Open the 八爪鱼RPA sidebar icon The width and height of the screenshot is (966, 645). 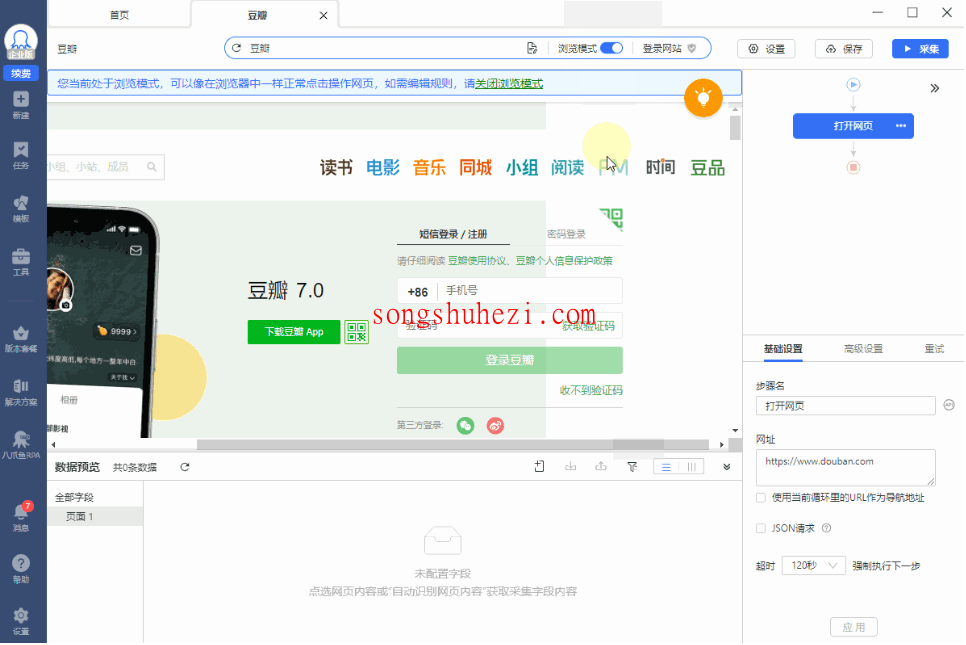coord(21,445)
